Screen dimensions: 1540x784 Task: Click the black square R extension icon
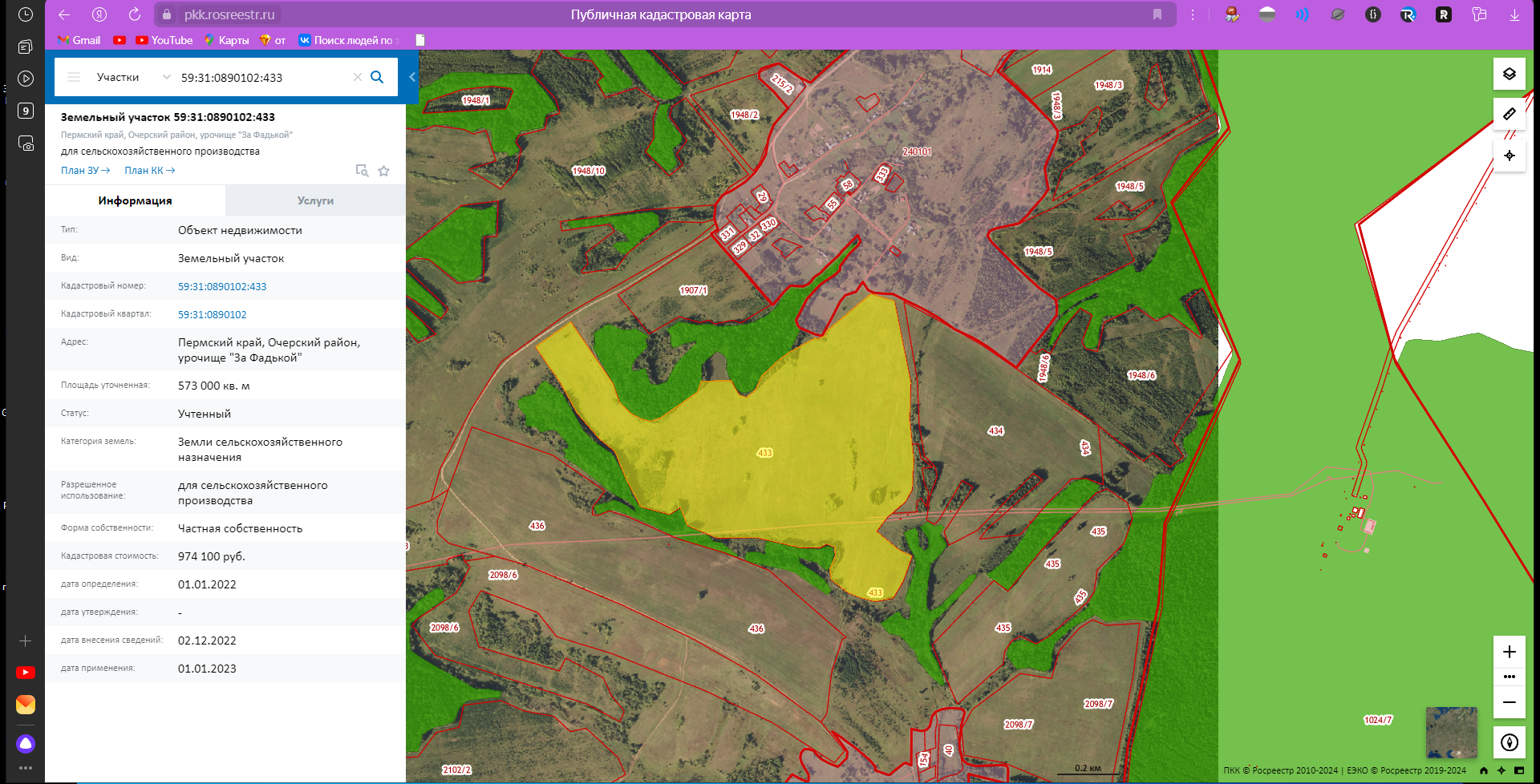tap(1444, 14)
